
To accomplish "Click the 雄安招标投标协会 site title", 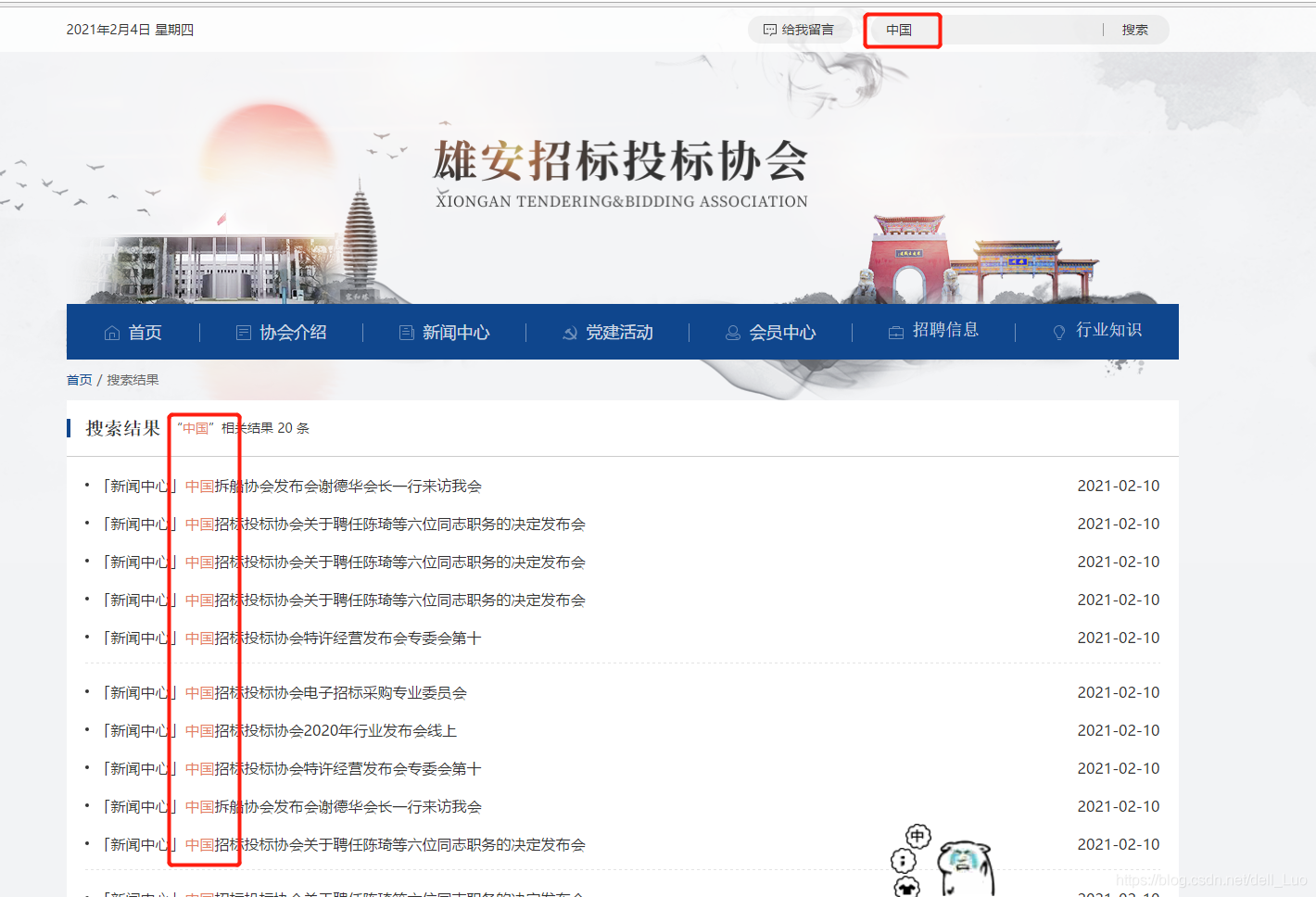I will pyautogui.click(x=621, y=161).
